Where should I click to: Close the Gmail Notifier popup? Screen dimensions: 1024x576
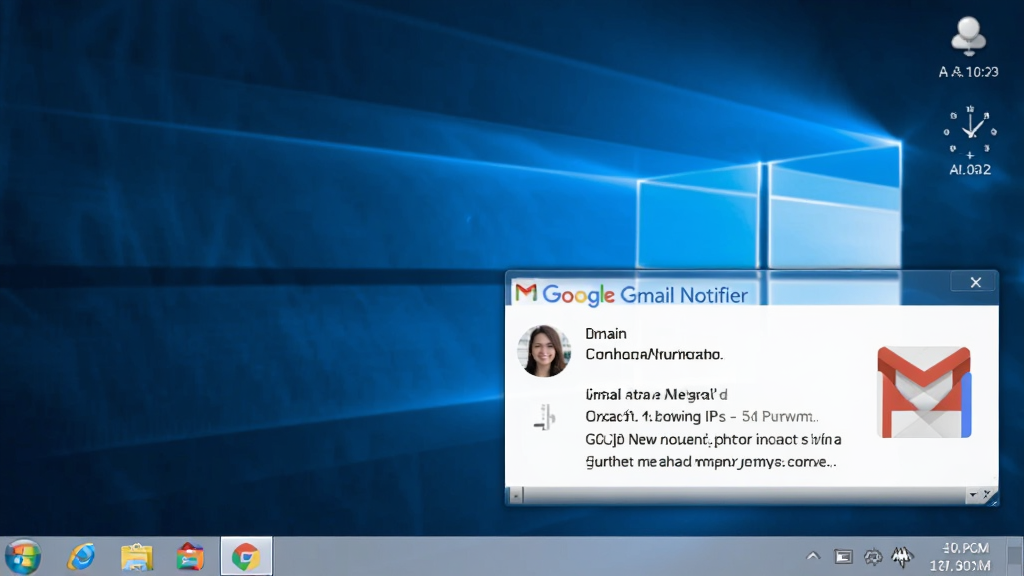pos(976,282)
